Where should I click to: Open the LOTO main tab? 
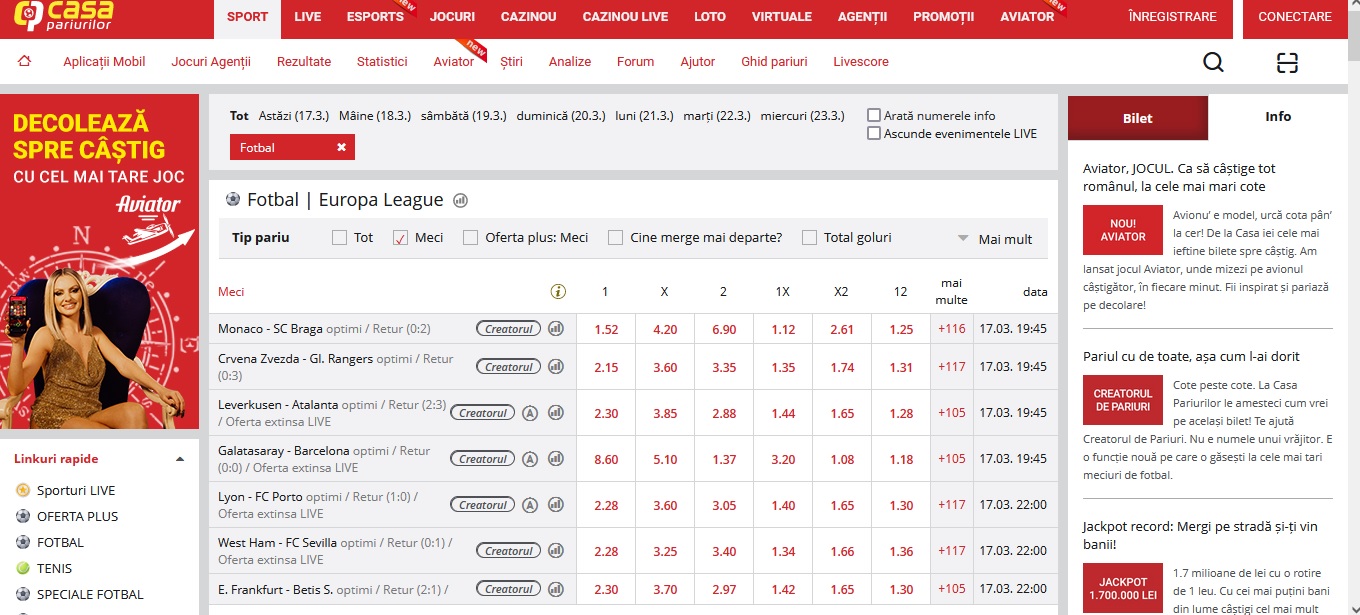click(710, 17)
